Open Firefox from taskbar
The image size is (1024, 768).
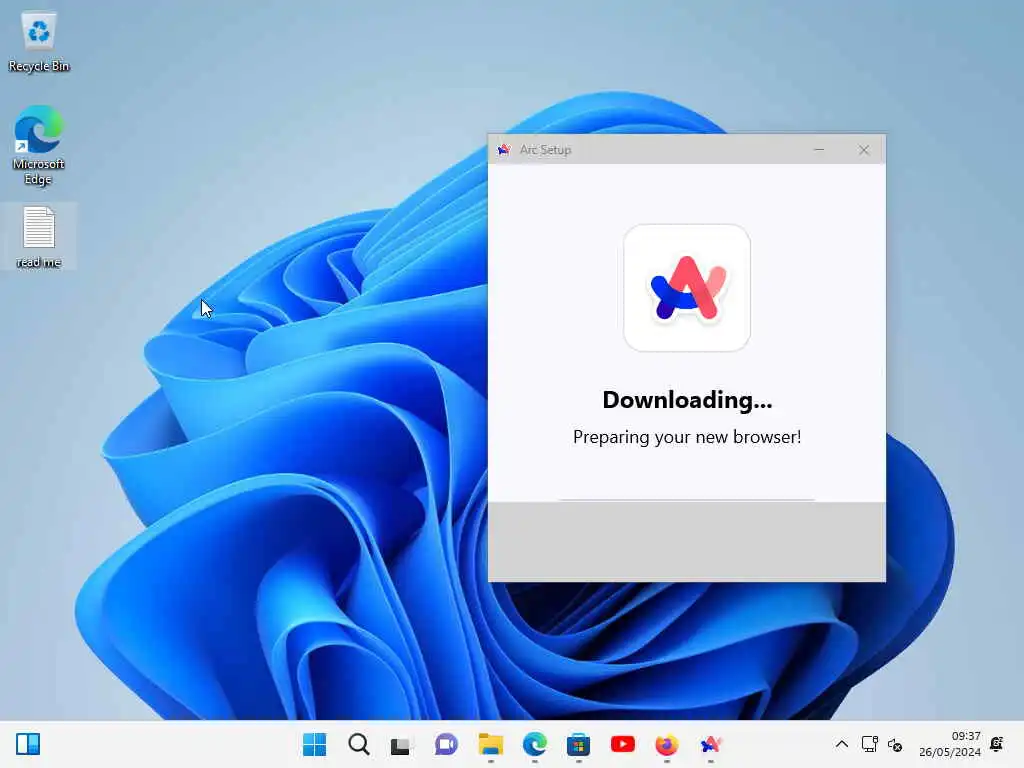tap(667, 744)
